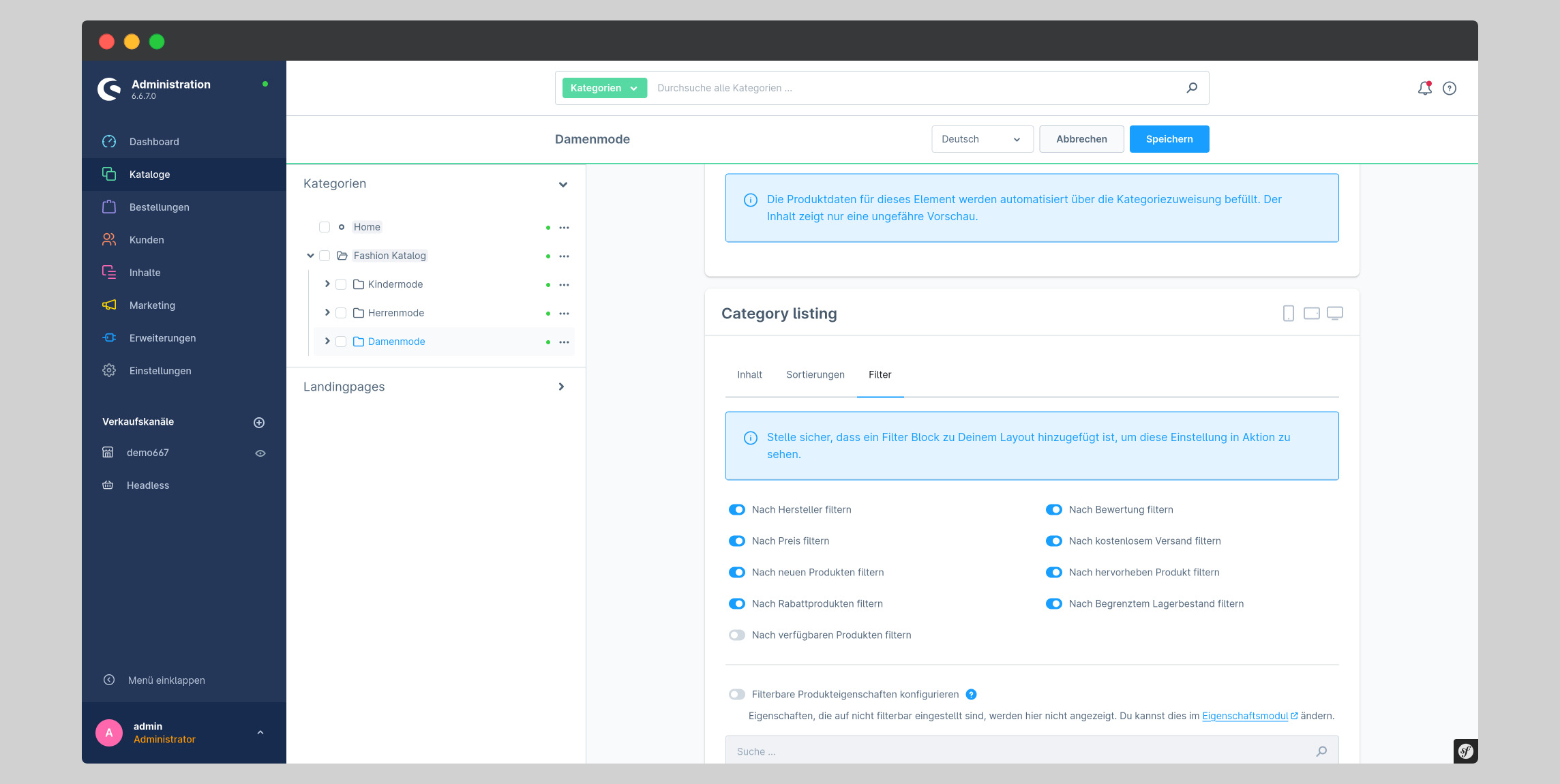
Task: Click the Einstellungen sidebar icon
Action: pos(110,370)
